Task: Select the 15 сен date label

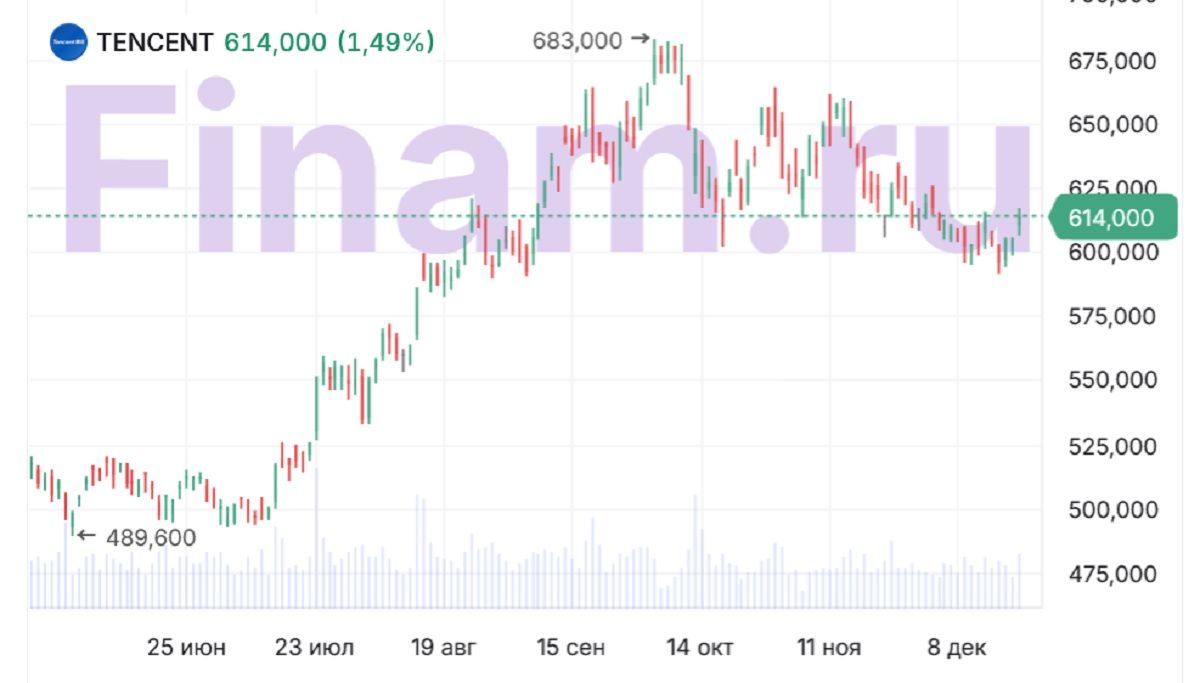Action: tap(571, 648)
